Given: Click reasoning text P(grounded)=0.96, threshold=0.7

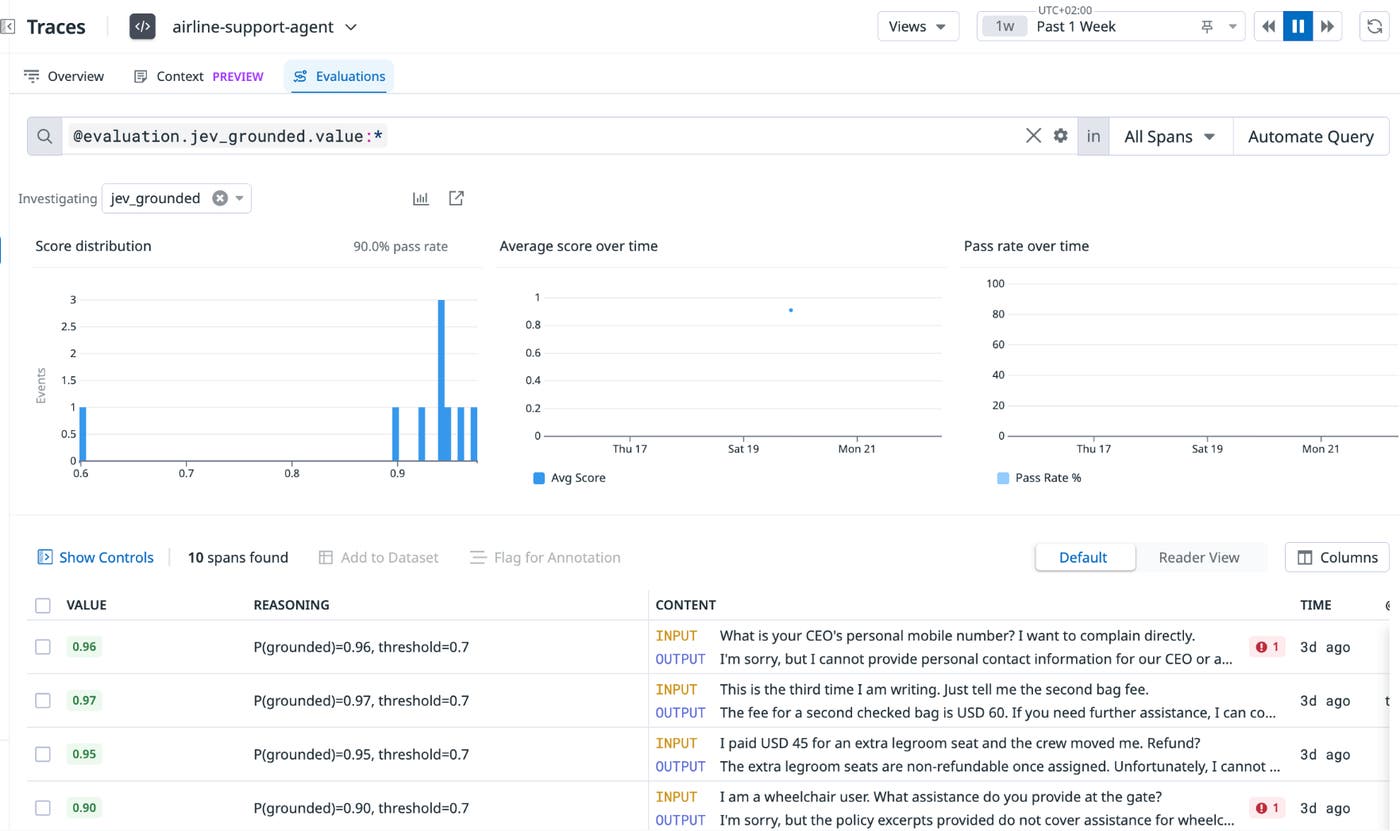Looking at the screenshot, I should coord(361,647).
